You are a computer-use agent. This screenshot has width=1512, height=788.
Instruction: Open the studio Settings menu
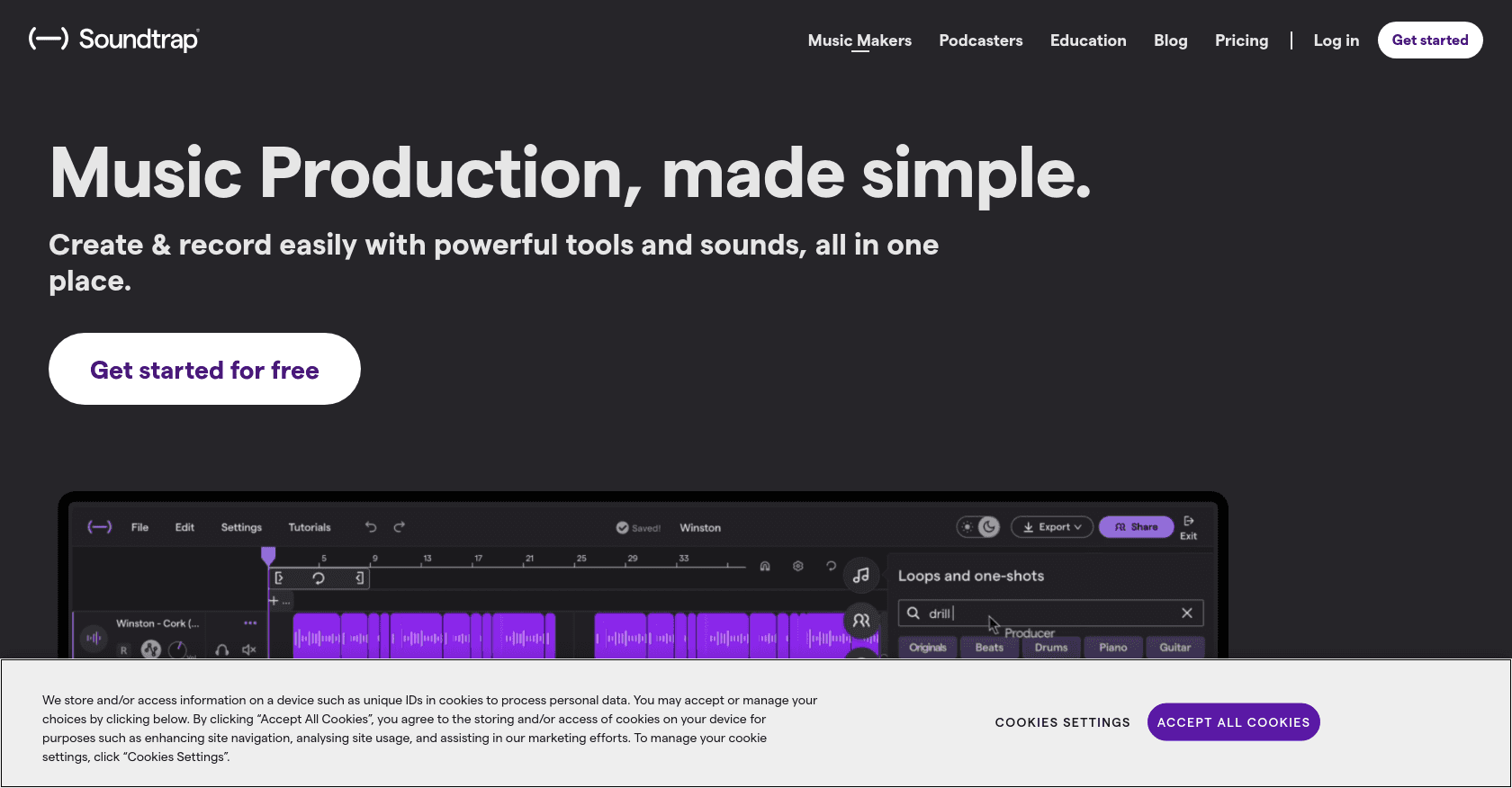tap(241, 527)
